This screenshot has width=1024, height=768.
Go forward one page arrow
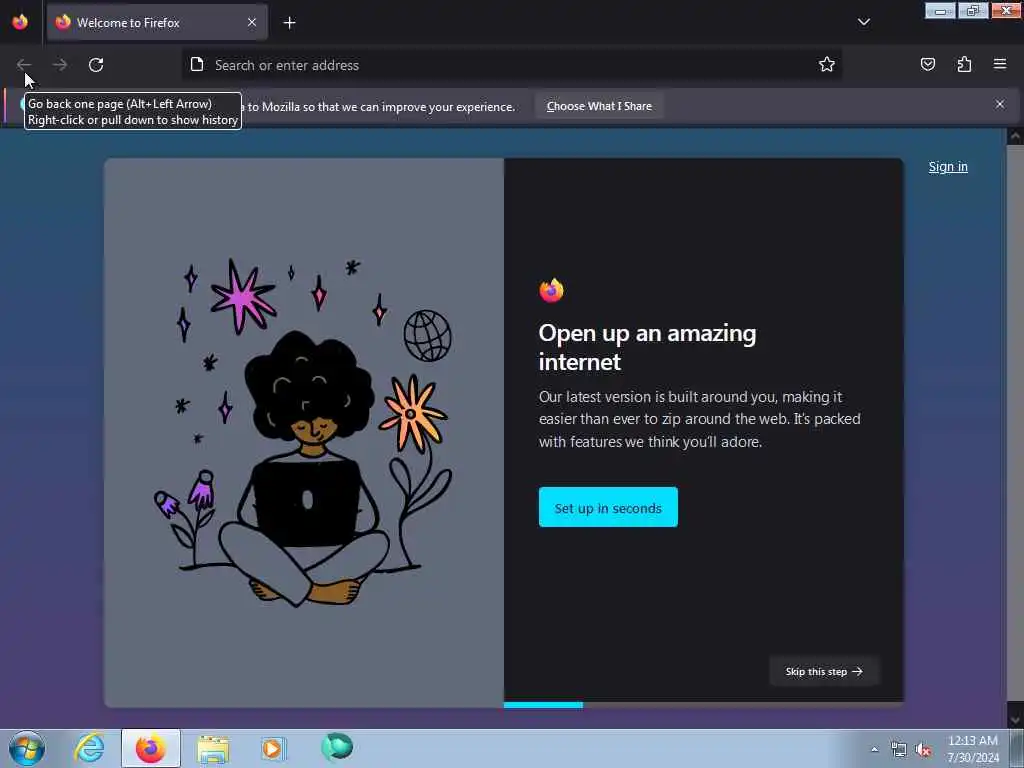click(59, 65)
